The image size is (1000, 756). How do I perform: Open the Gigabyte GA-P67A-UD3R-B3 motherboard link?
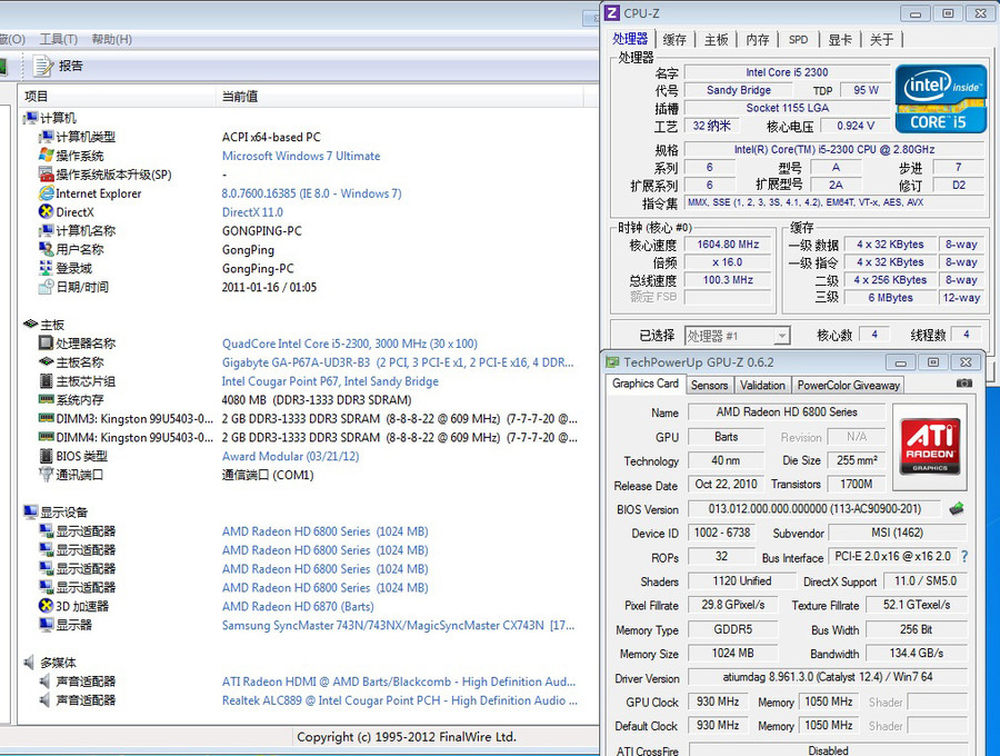[397, 362]
